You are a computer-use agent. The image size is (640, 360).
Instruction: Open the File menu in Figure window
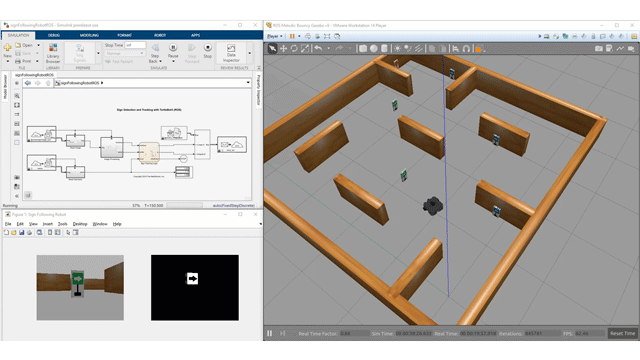(8, 224)
